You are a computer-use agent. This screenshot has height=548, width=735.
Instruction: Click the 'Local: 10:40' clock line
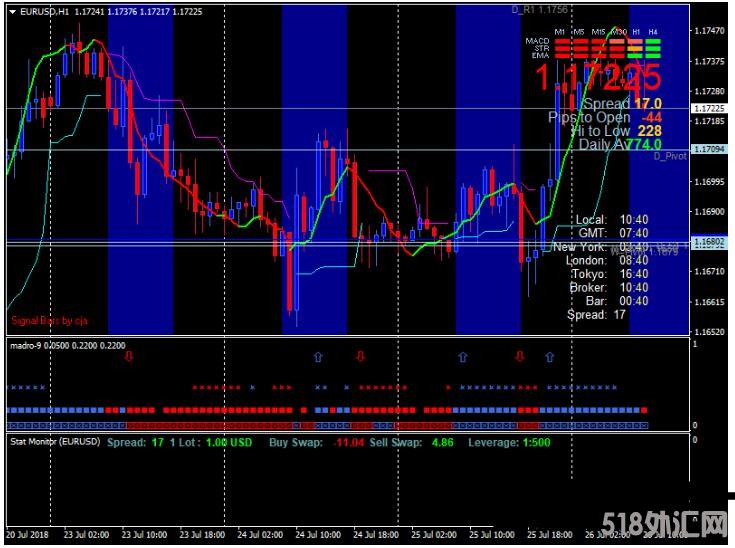(x=612, y=220)
